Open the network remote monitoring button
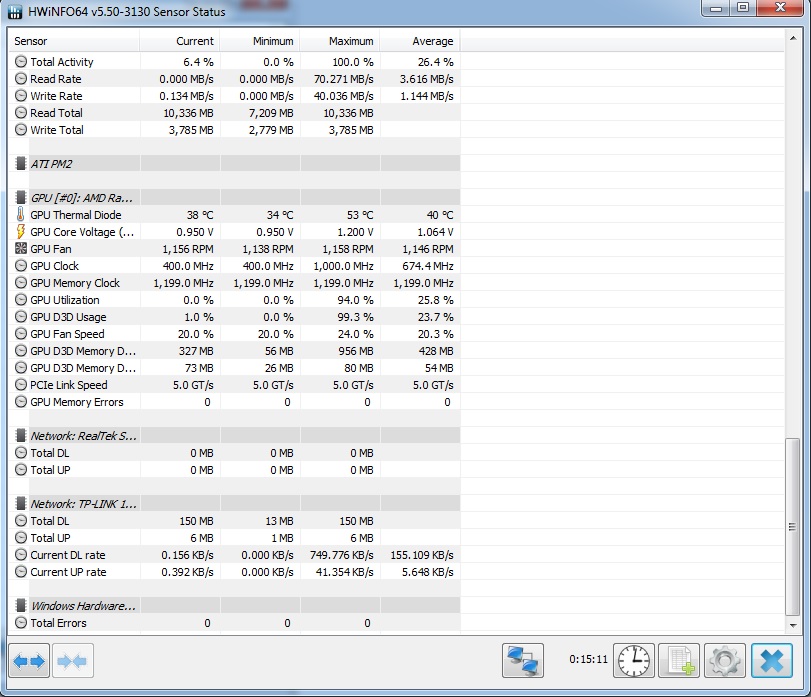The image size is (811, 697). 522,660
